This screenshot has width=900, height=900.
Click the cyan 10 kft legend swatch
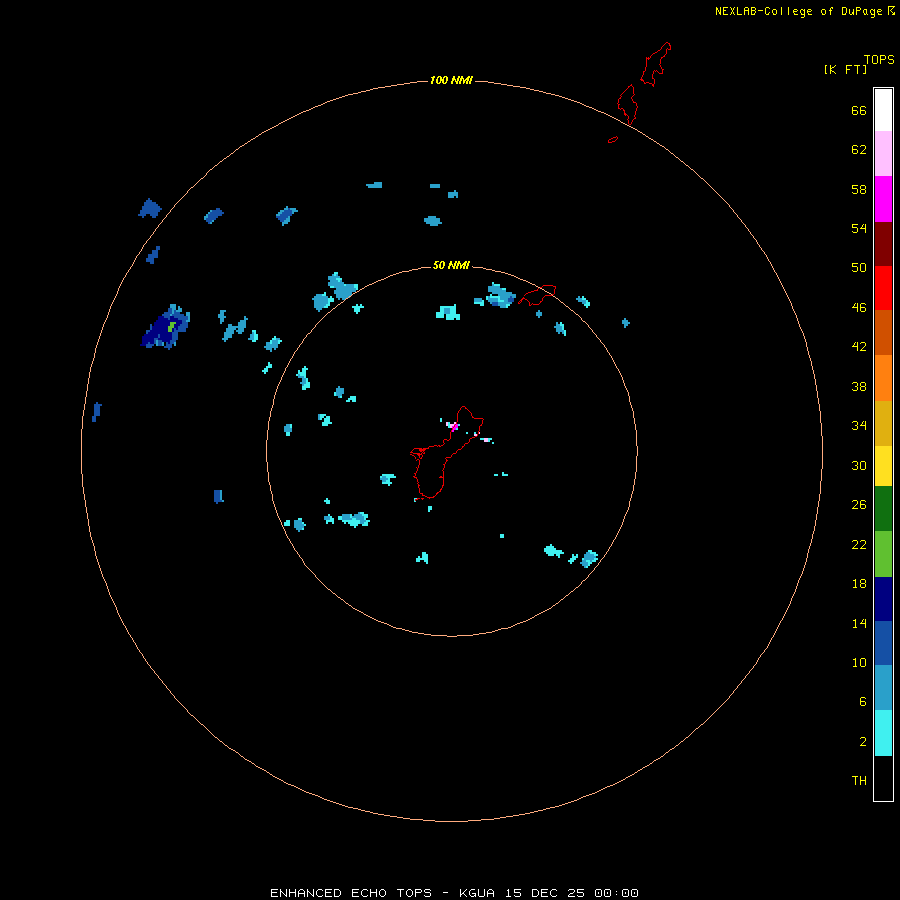(x=883, y=733)
